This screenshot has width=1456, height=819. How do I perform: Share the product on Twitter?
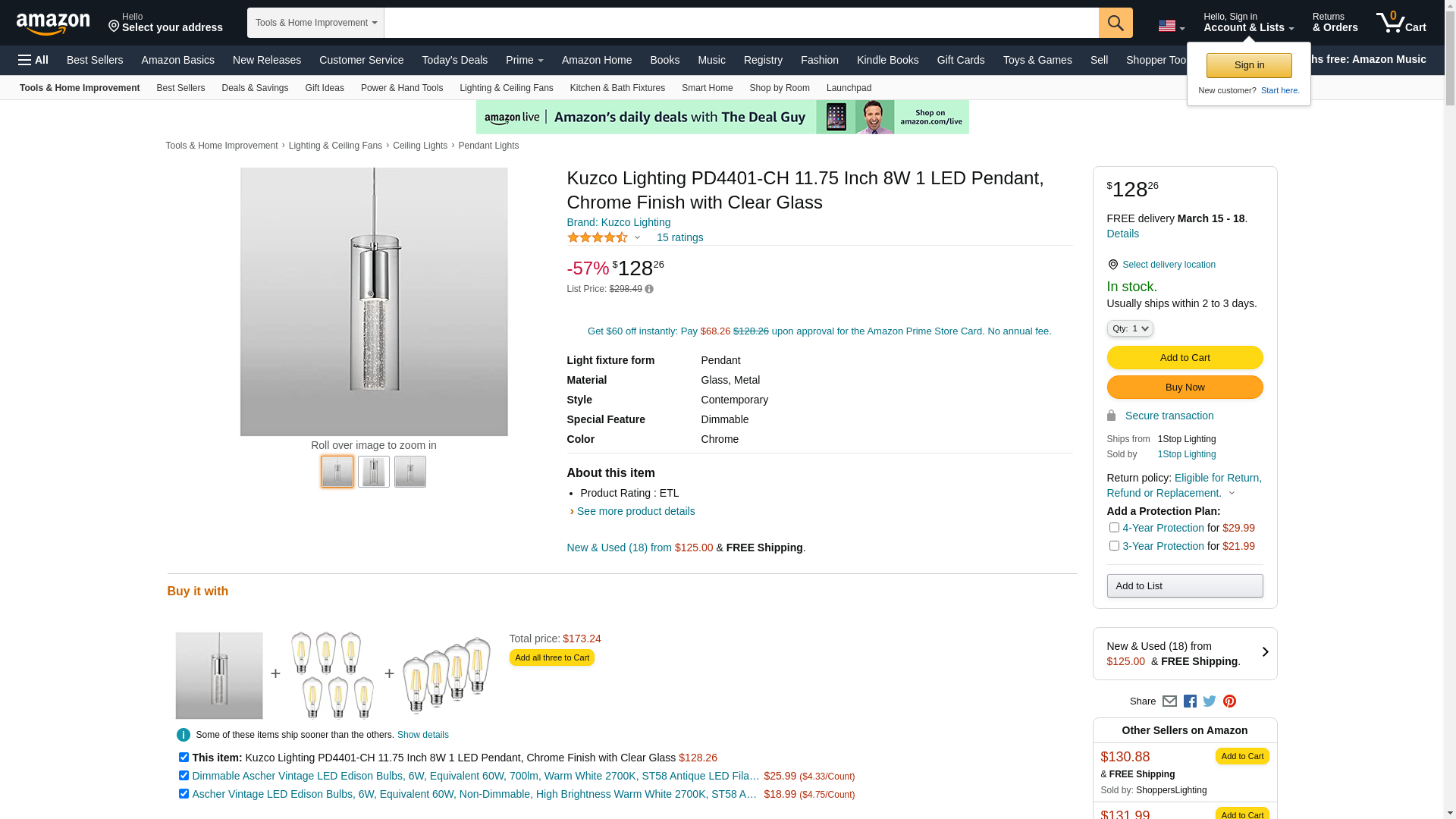click(1210, 701)
